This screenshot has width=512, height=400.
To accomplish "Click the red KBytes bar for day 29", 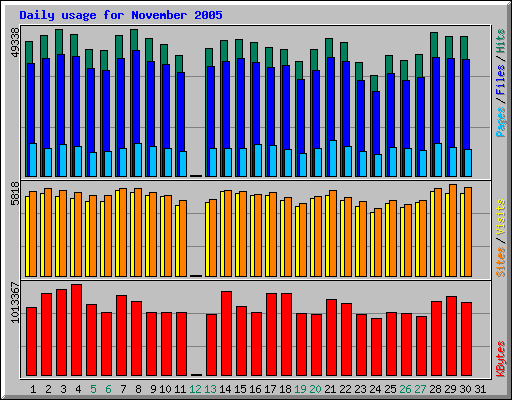I will pyautogui.click(x=451, y=336).
